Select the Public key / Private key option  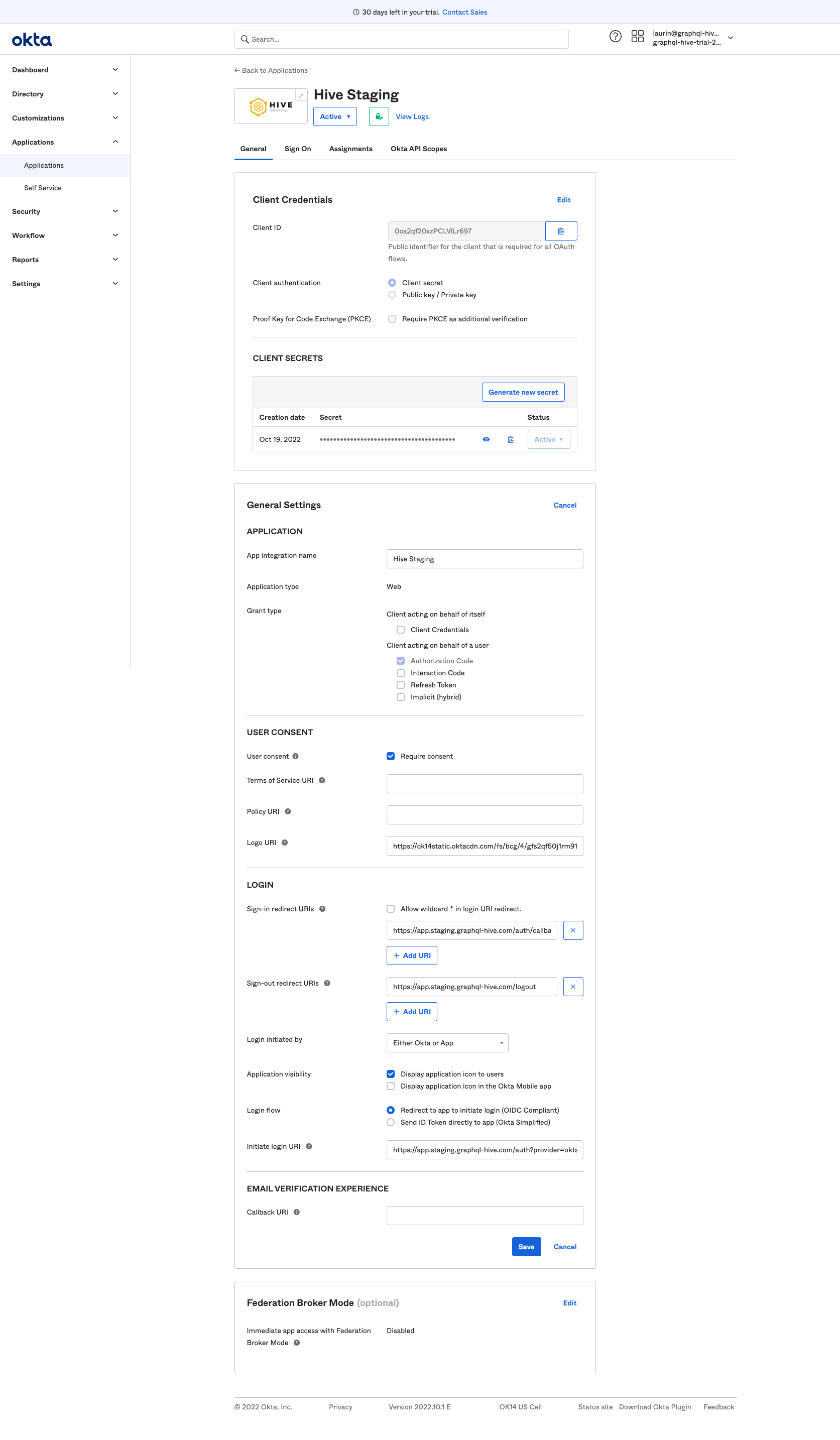392,295
